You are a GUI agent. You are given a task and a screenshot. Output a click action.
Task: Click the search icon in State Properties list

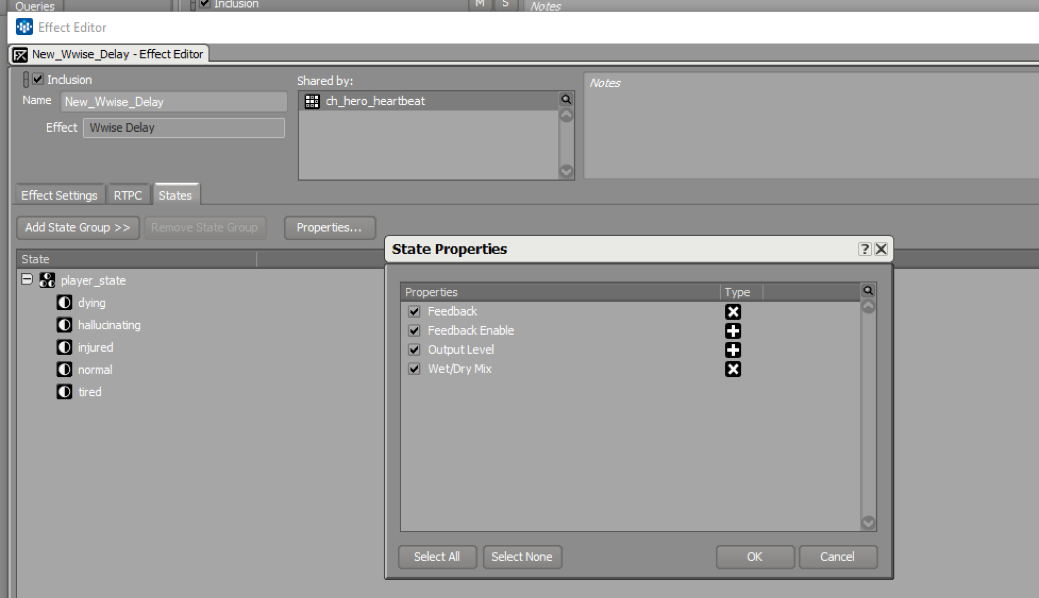click(x=868, y=290)
